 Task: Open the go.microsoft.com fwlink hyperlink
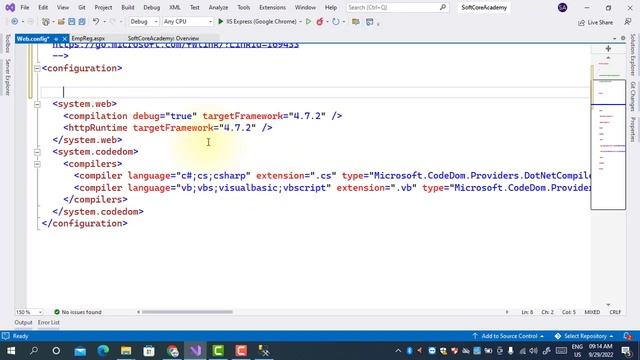click(176, 45)
